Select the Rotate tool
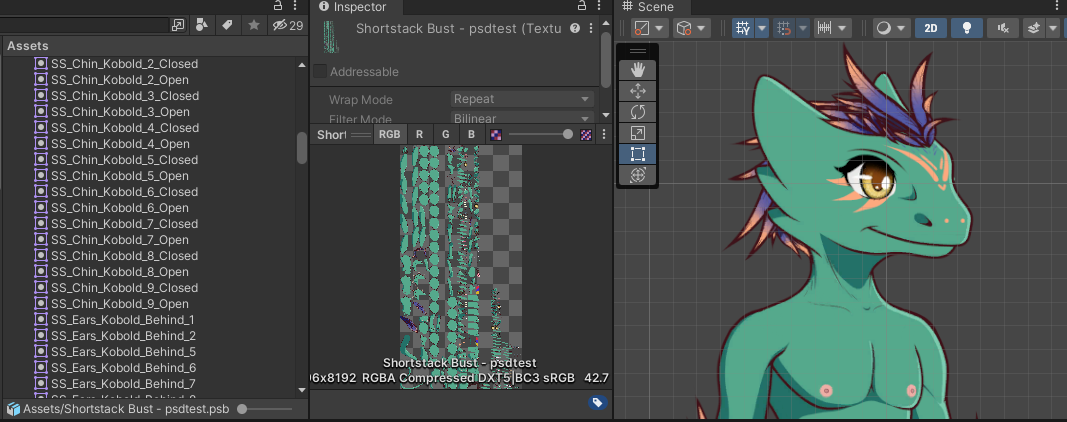 [638, 112]
